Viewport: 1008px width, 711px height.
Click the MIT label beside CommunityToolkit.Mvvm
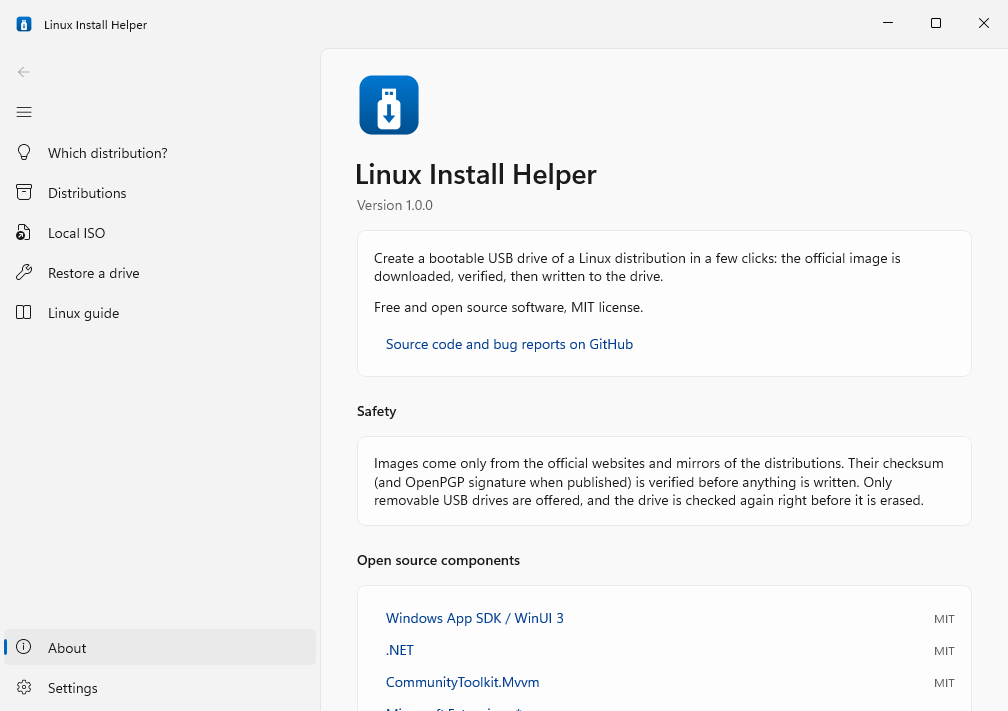pyautogui.click(x=944, y=683)
